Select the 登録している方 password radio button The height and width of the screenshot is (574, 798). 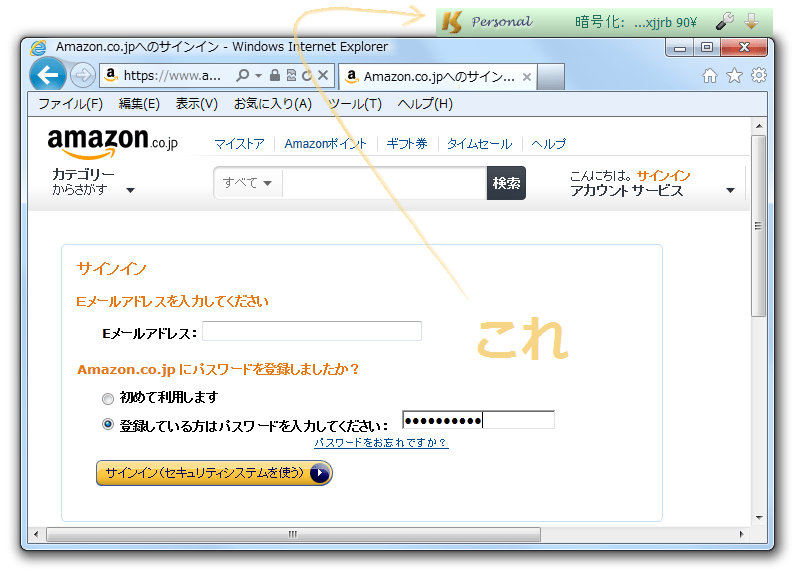pos(108,424)
